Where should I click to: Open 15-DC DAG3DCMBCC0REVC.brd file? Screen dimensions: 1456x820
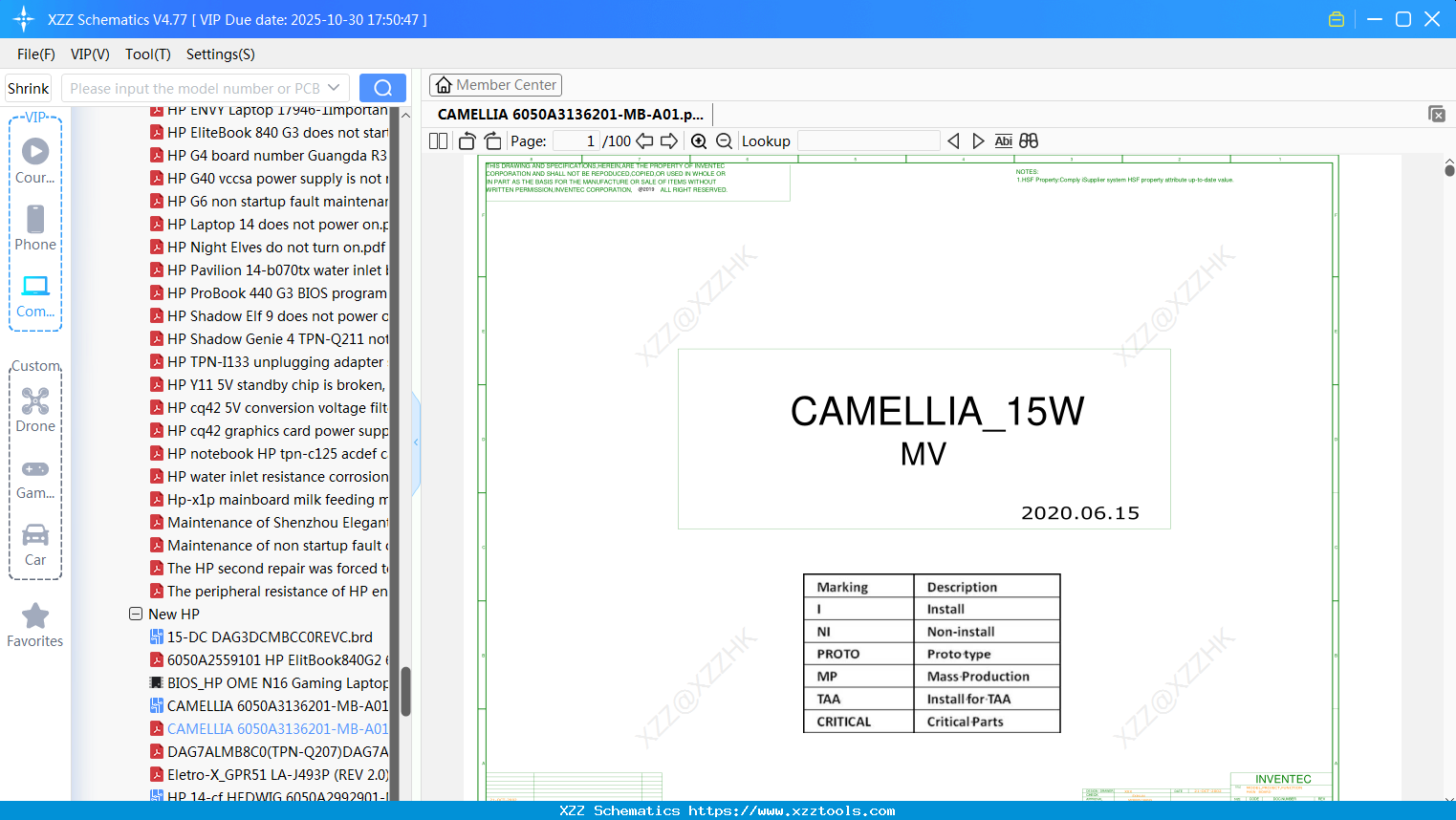(262, 637)
